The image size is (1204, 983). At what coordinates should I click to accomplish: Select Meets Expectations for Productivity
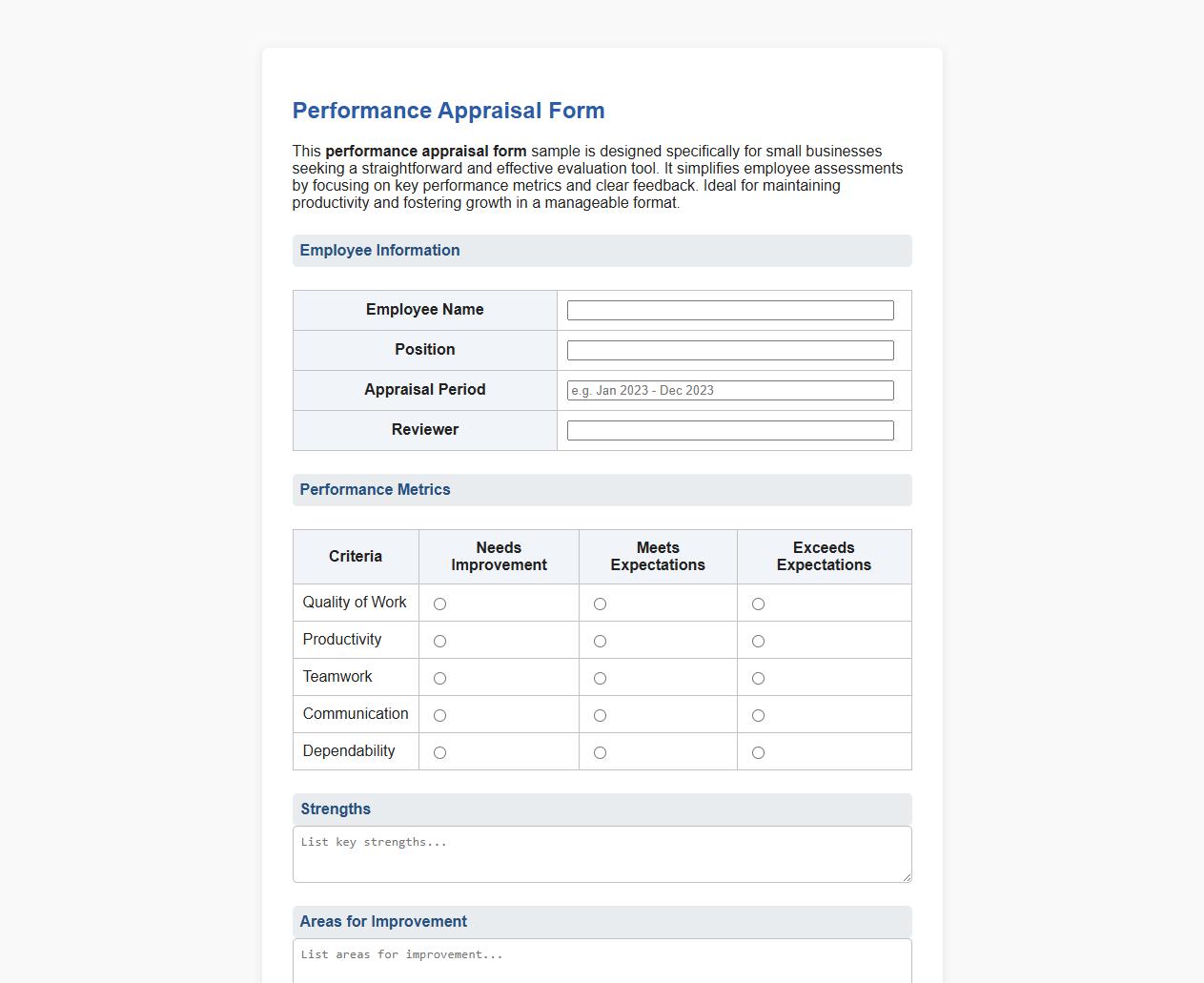pyautogui.click(x=600, y=641)
